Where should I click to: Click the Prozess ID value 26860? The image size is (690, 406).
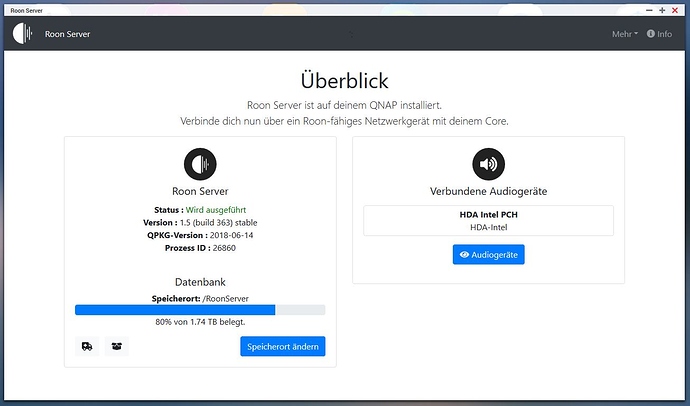[x=224, y=248]
